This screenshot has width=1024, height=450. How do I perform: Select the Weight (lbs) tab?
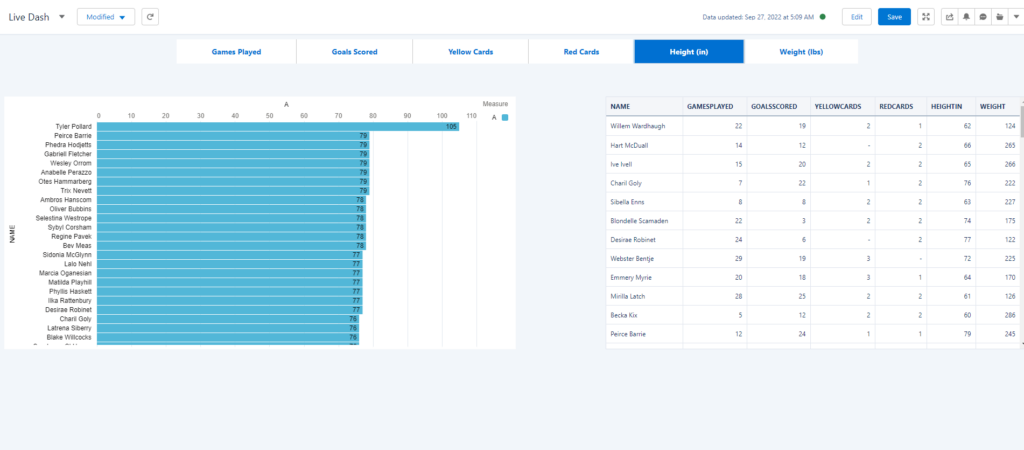[801, 52]
